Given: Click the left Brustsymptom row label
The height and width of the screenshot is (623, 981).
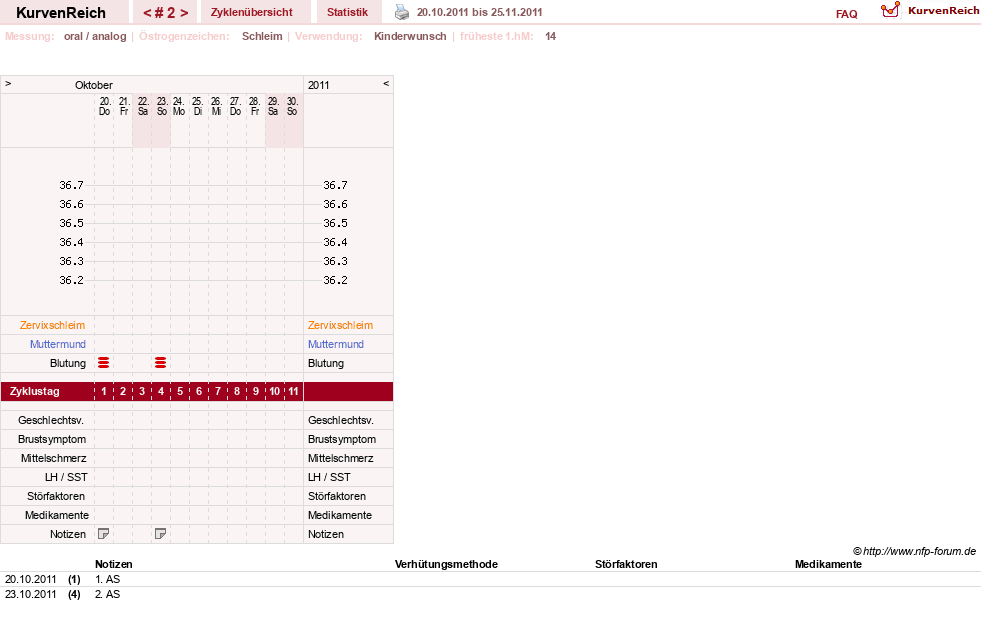Looking at the screenshot, I should point(52,439).
